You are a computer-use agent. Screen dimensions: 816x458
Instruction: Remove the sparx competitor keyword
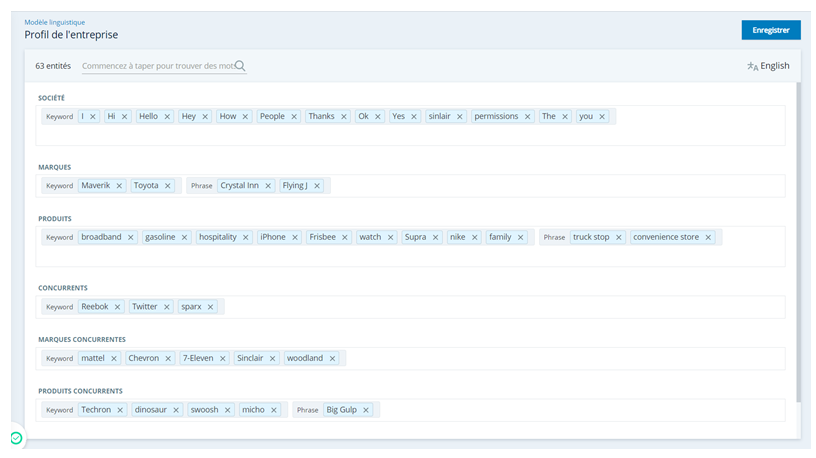[x=210, y=307]
